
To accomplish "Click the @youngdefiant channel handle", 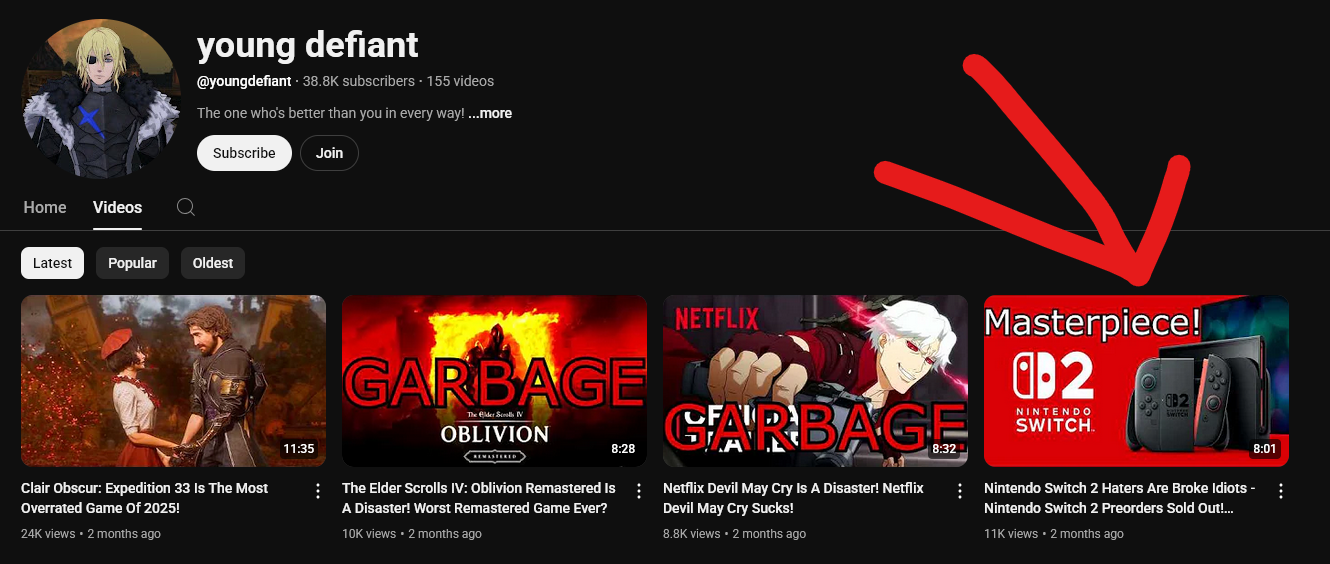I will (x=244, y=81).
